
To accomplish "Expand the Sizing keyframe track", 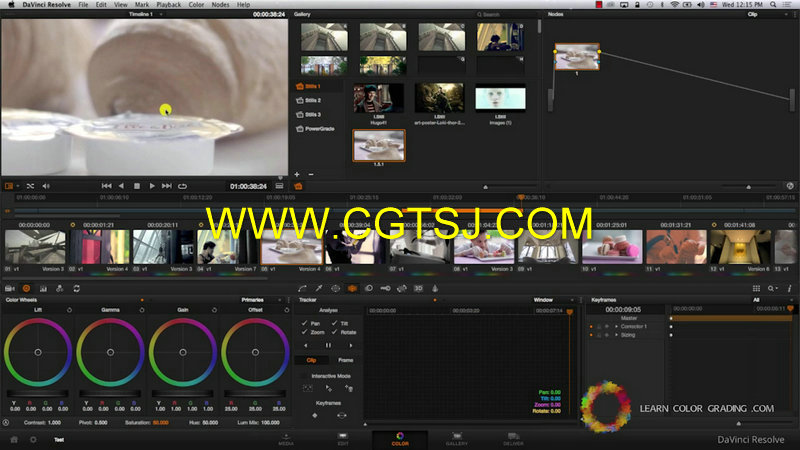I will click(x=616, y=335).
